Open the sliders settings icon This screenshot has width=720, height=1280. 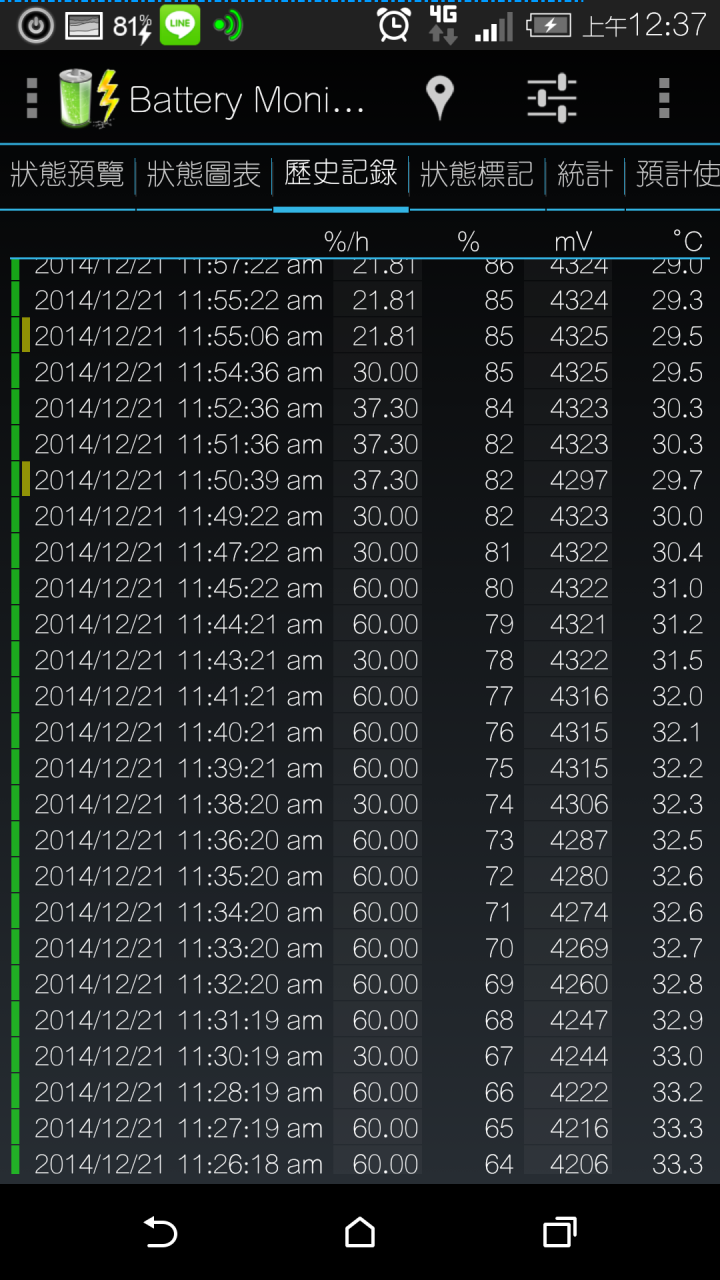551,98
